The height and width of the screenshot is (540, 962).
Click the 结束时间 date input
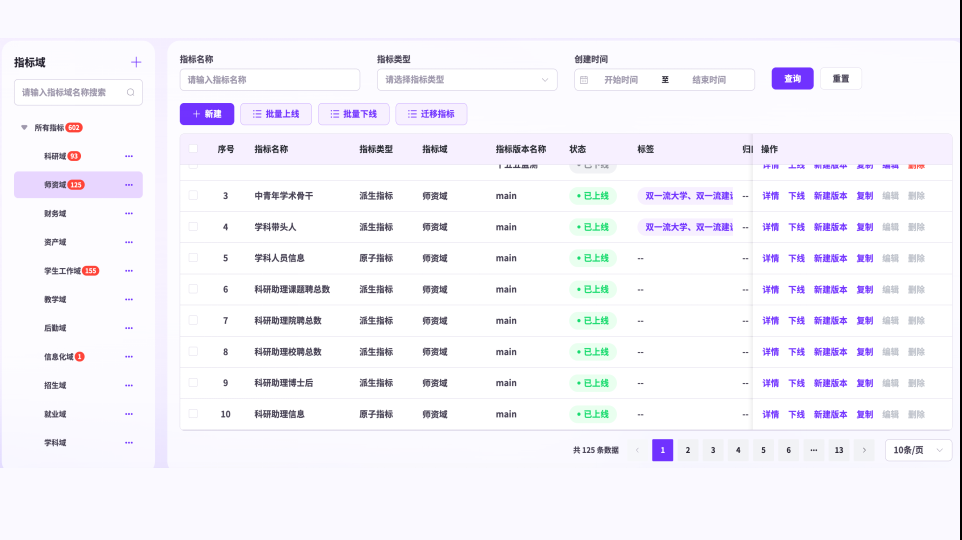point(709,80)
